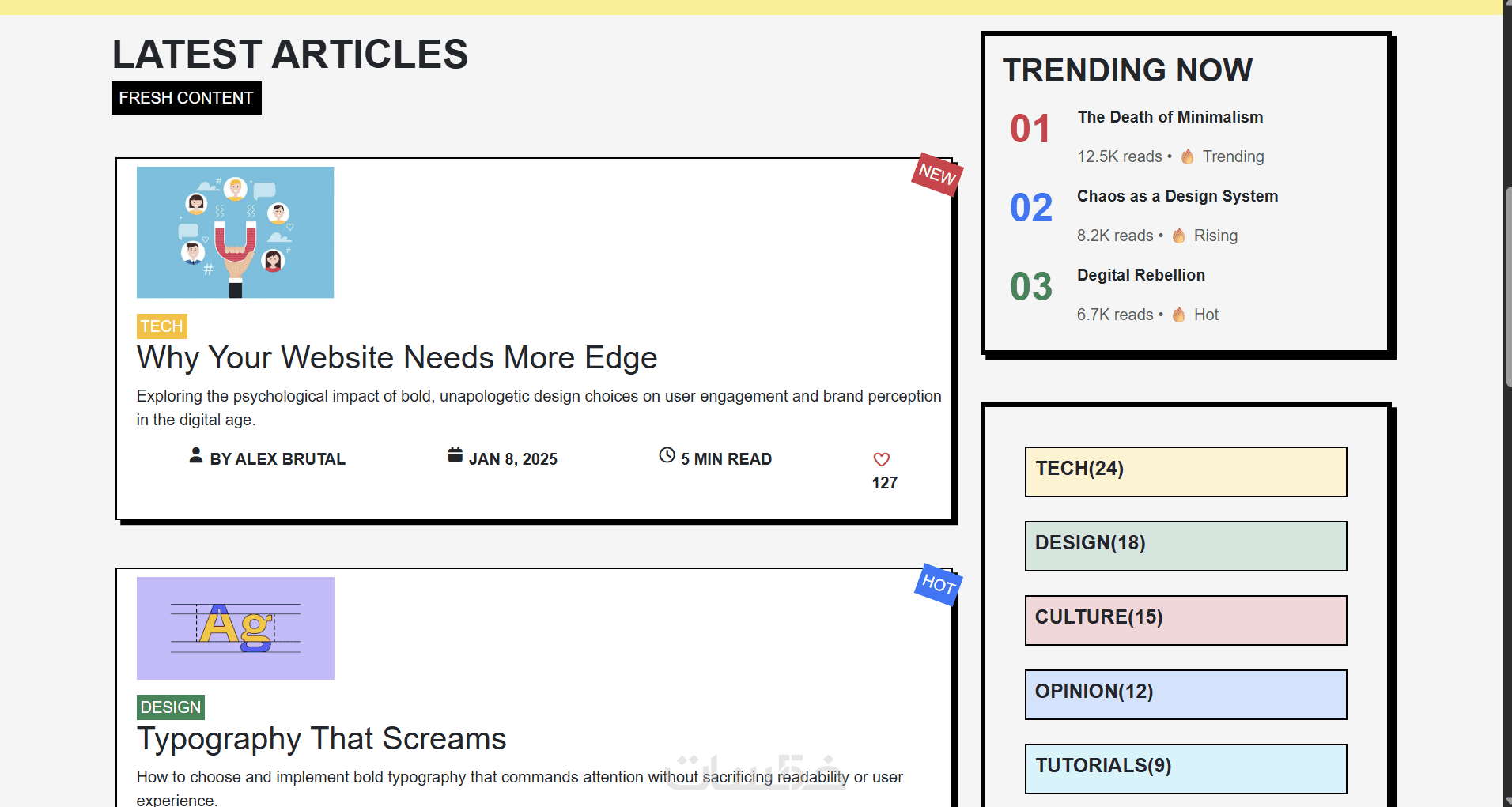Open the TECH(24) category
Screen dimensions: 1512x807
point(1185,472)
